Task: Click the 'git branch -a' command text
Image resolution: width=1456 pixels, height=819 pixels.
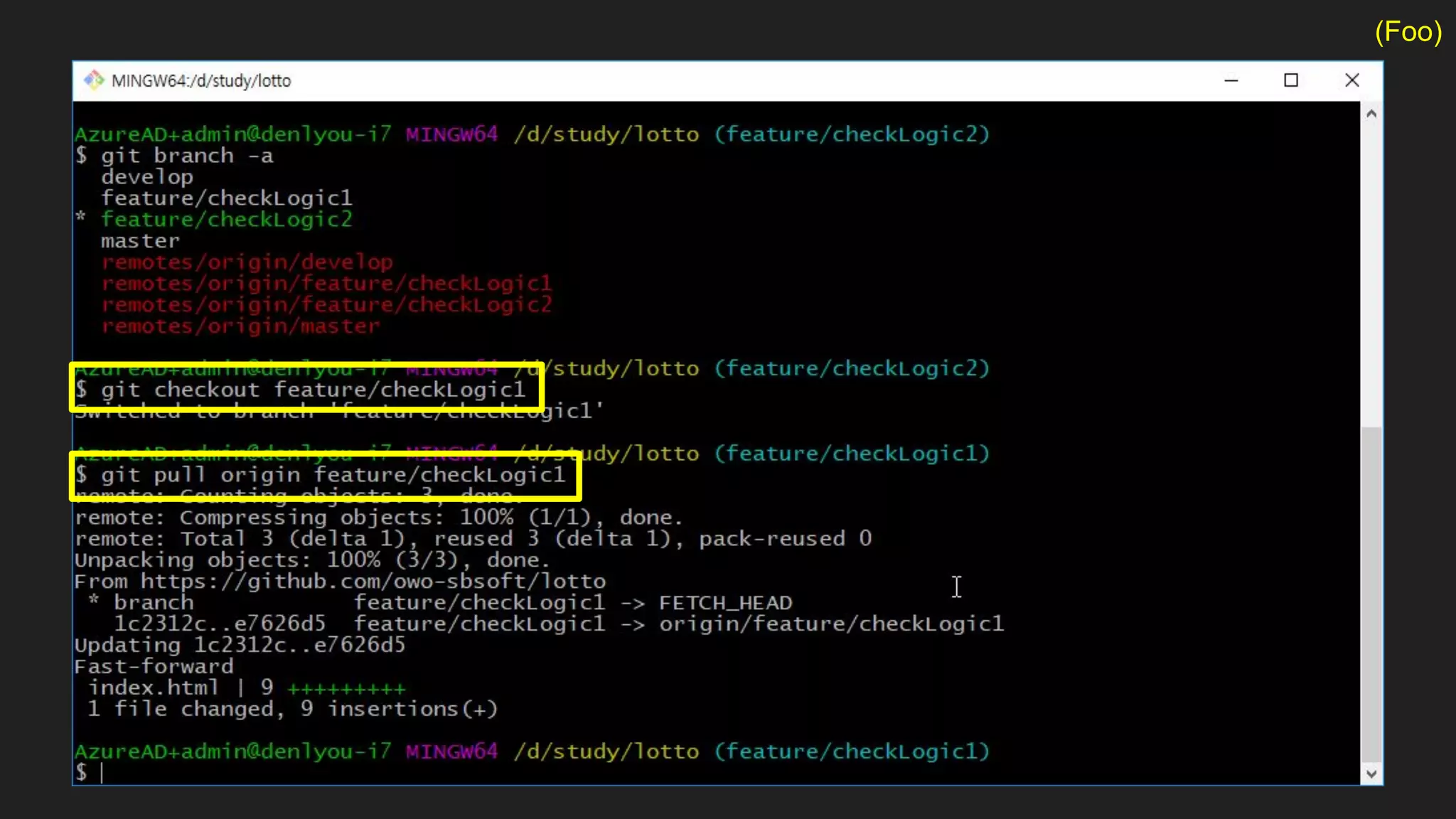Action: [x=186, y=156]
